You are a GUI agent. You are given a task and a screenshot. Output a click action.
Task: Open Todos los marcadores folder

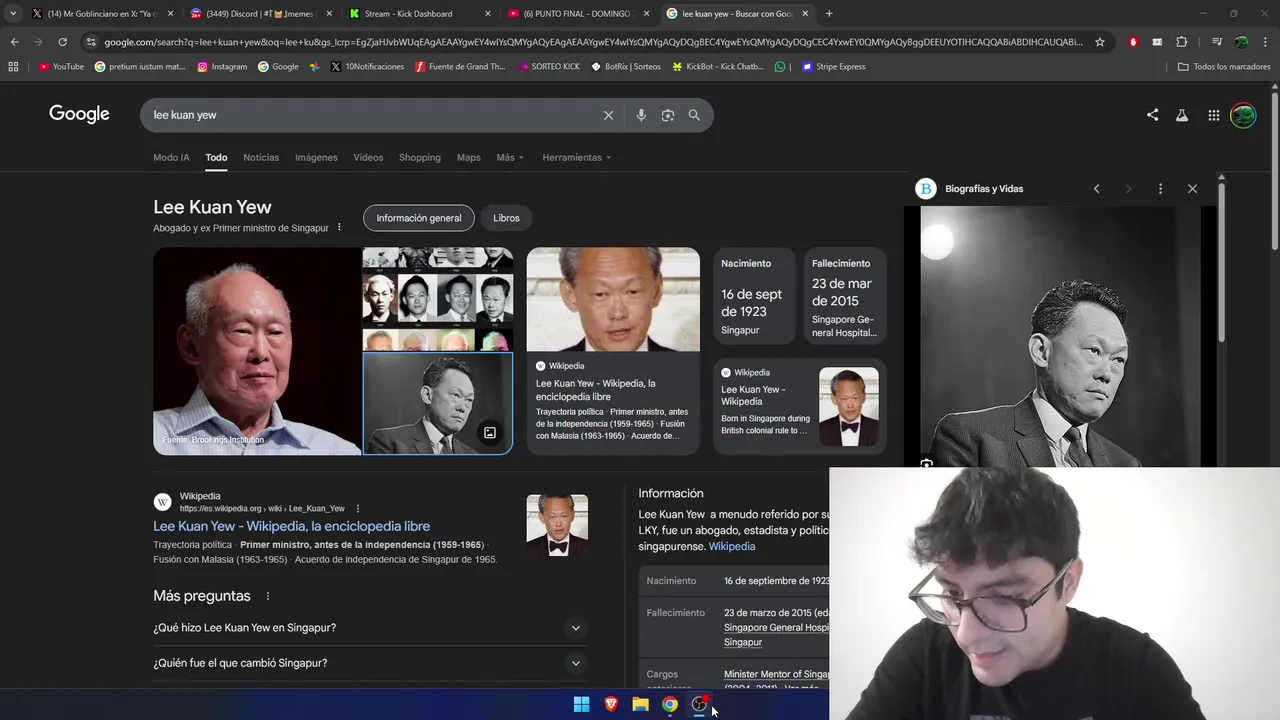pos(1223,67)
